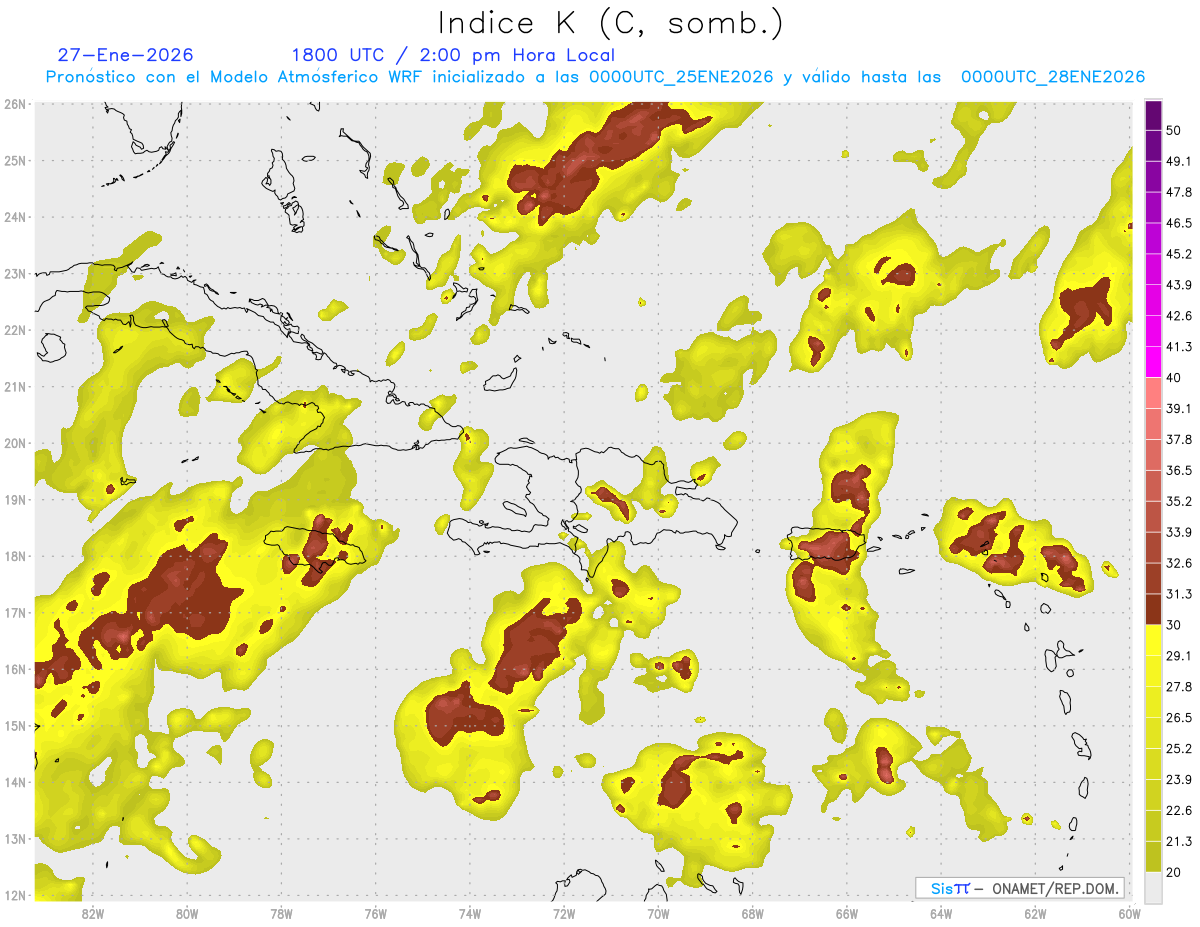Screen dimensions: 1200x927
Task: Click the colorbar value '40'
Action: [x=1175, y=378]
